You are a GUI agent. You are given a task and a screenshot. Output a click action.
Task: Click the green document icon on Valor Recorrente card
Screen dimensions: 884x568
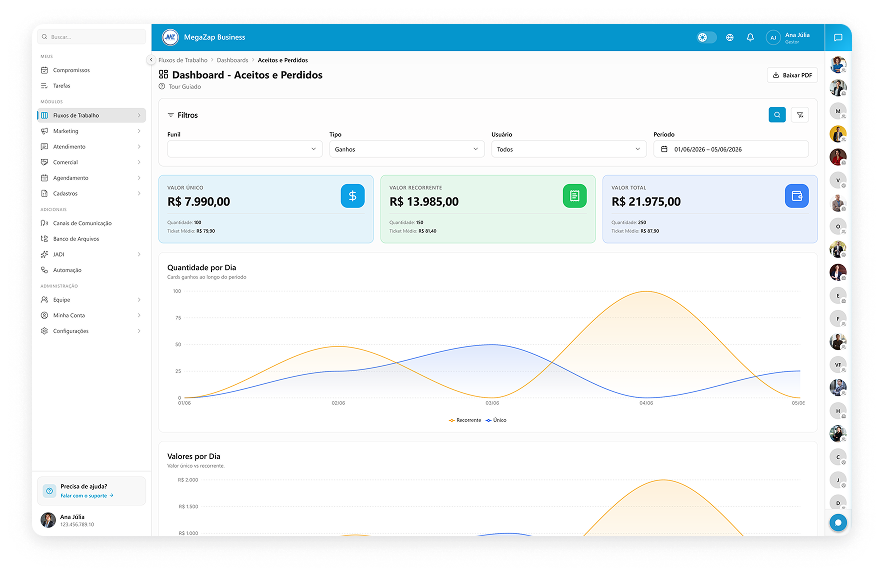tap(574, 196)
